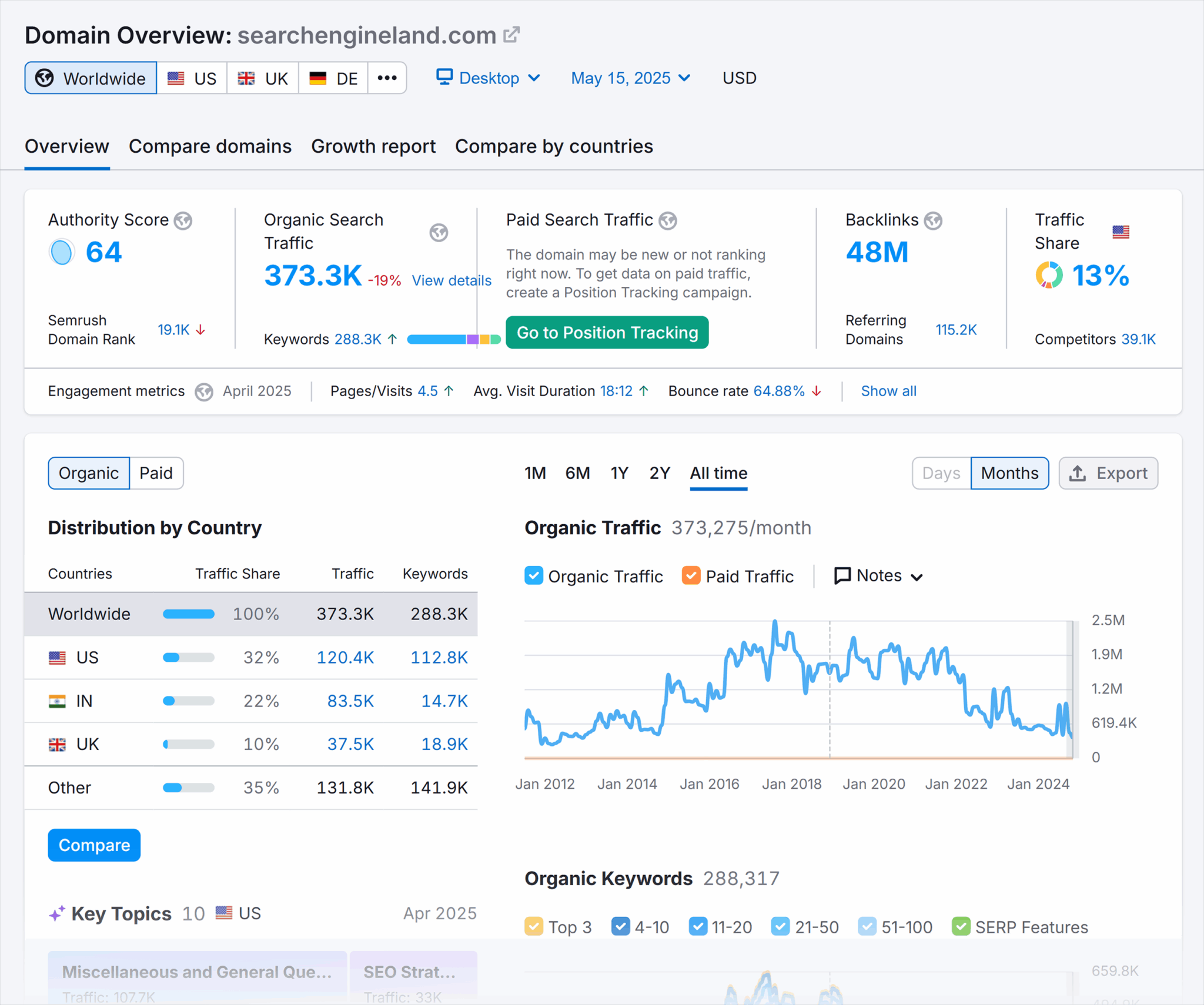1204x1005 pixels.
Task: Open the May 15, 2025 date dropdown
Action: pyautogui.click(x=631, y=78)
